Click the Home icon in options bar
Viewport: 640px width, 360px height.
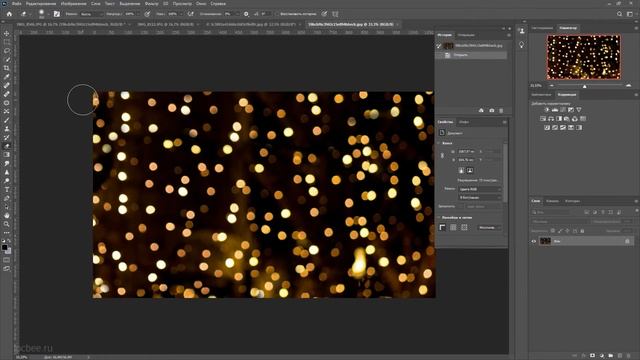(9, 14)
